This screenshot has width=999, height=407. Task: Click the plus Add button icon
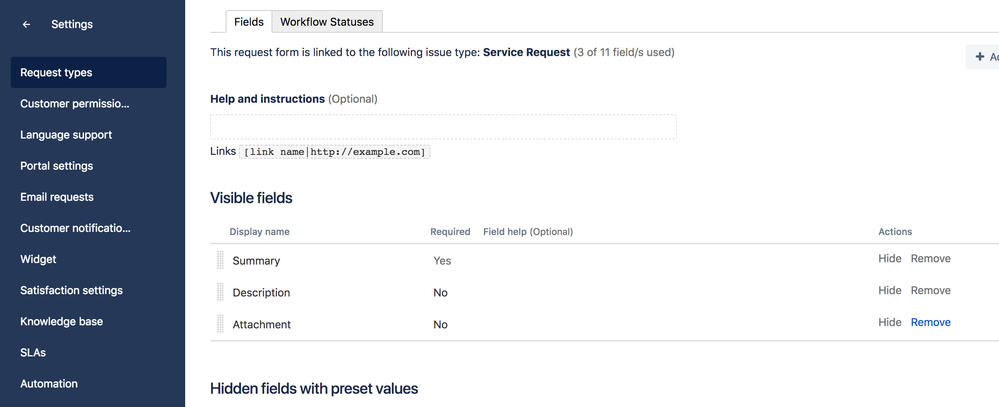(x=980, y=57)
